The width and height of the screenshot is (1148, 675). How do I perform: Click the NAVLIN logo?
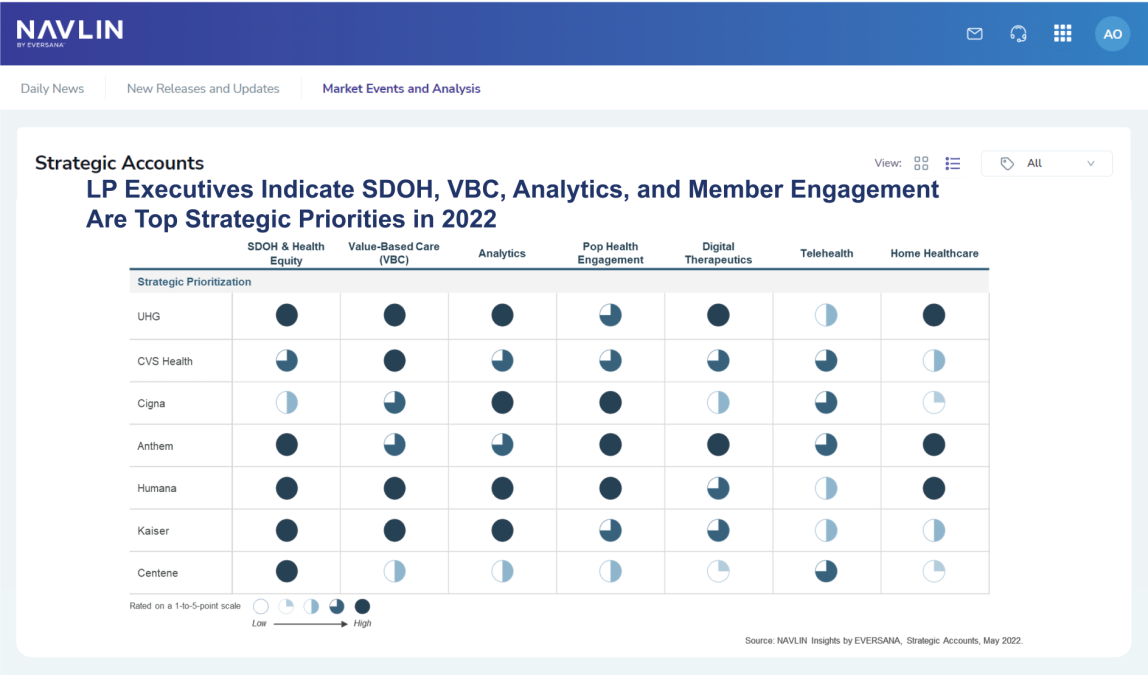coord(70,33)
